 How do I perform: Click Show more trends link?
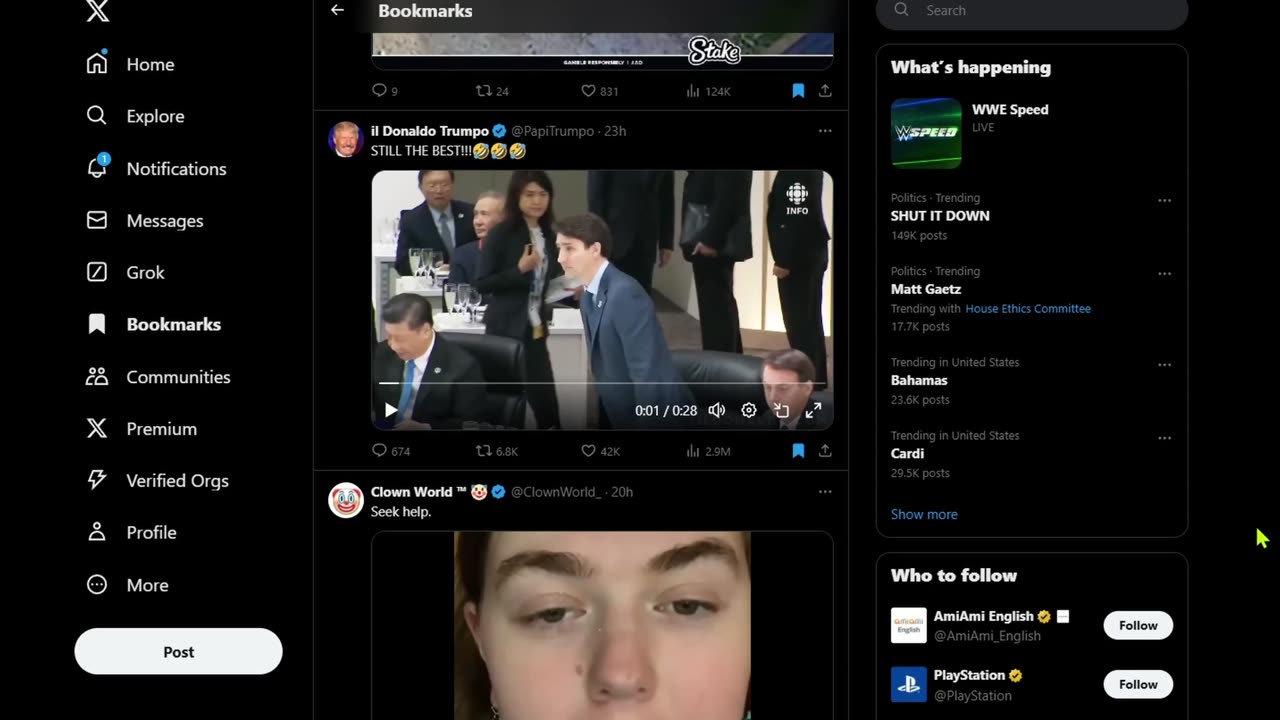[x=924, y=514]
